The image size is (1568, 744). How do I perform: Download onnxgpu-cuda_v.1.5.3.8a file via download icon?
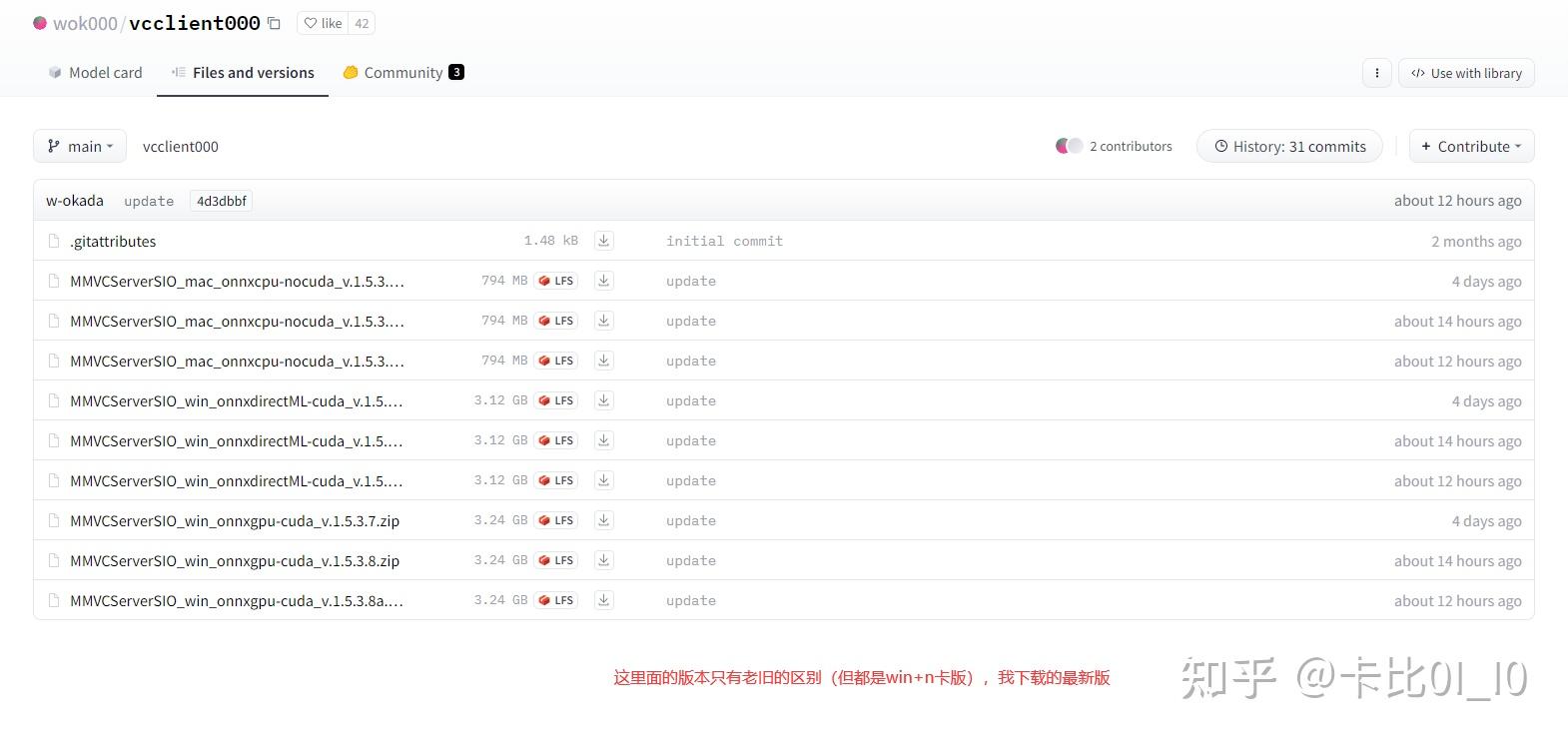pos(603,600)
